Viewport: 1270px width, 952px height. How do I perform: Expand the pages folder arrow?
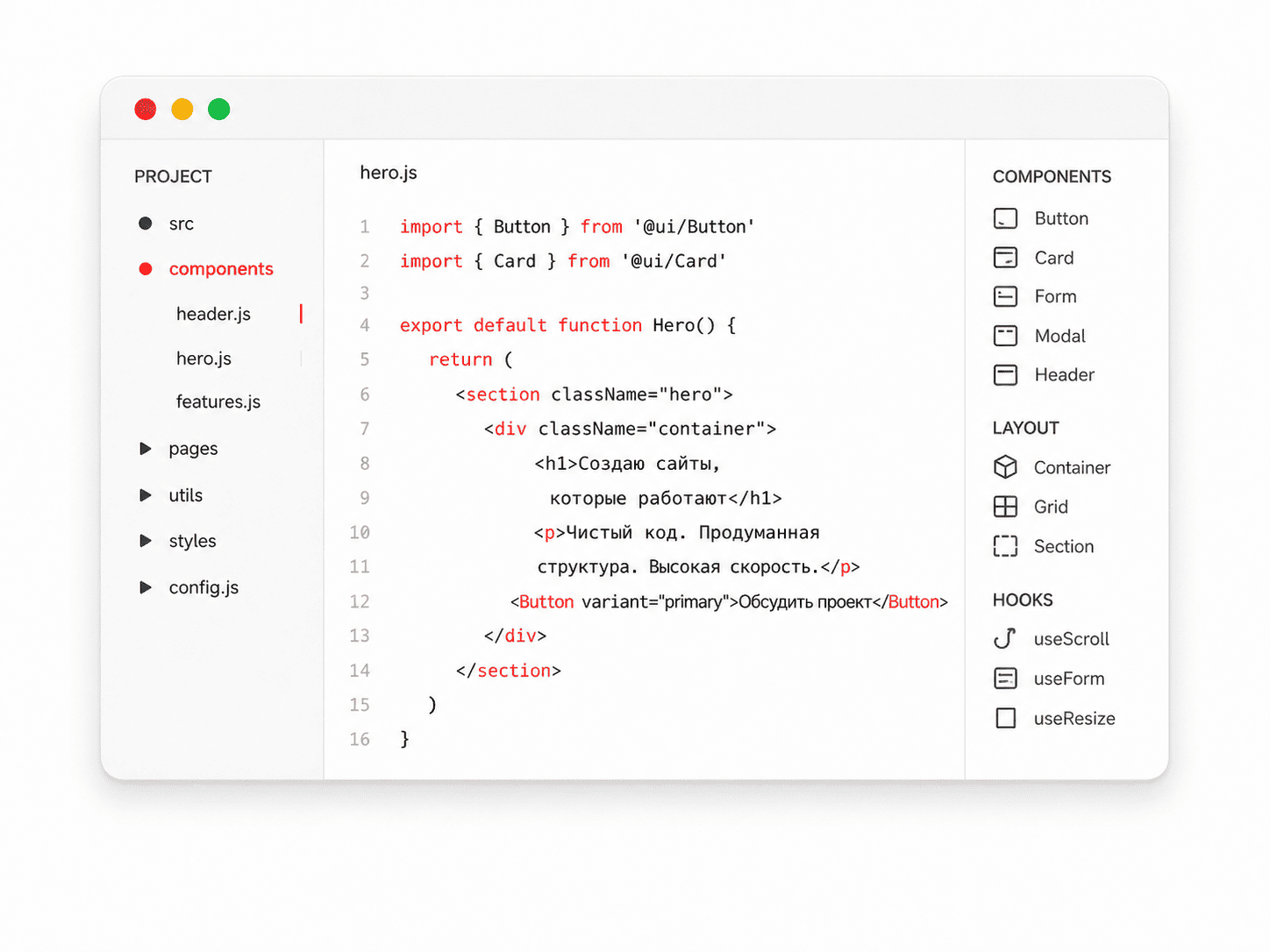[x=146, y=449]
